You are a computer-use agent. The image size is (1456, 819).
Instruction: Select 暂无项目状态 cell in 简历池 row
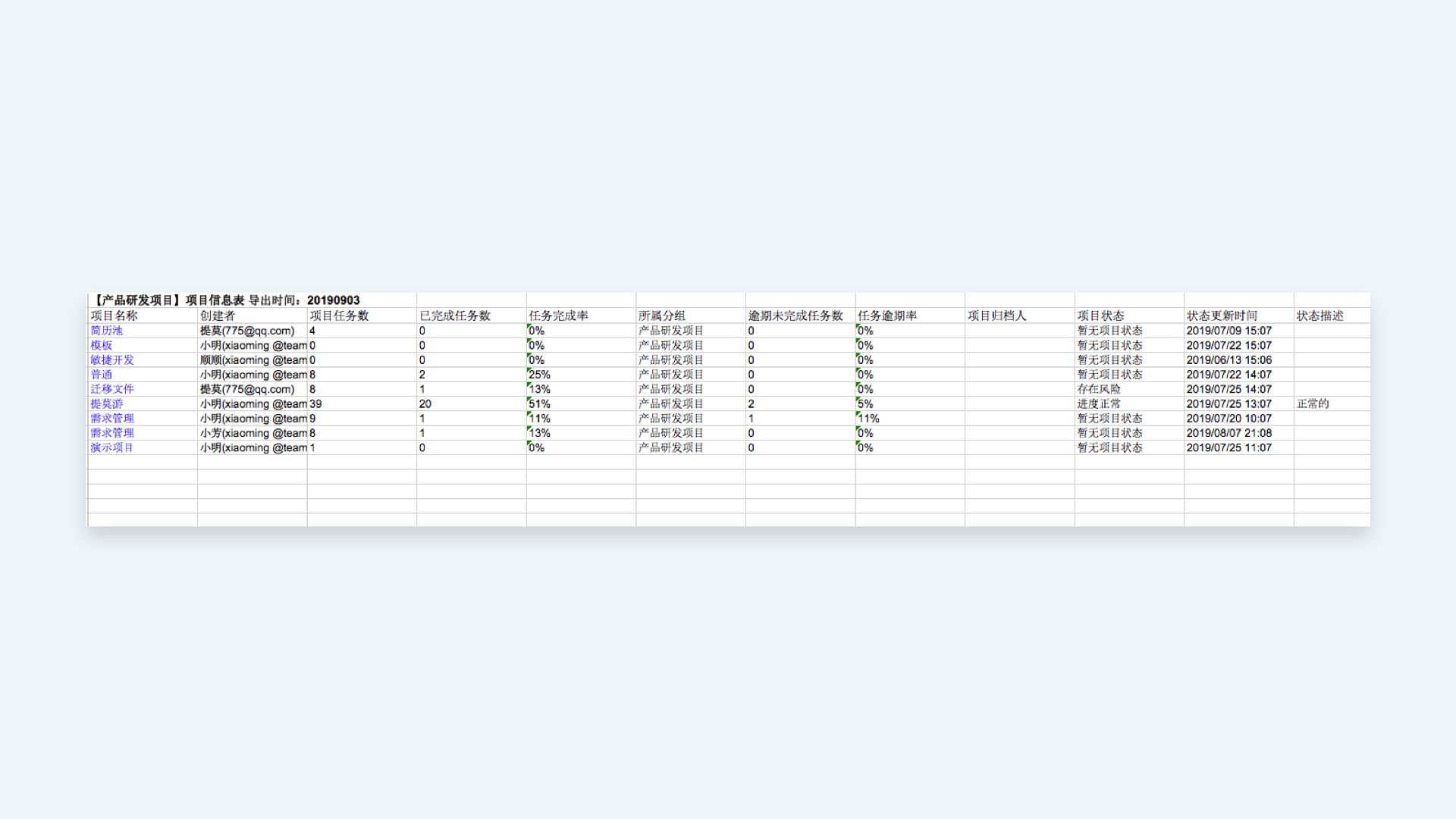[1129, 331]
